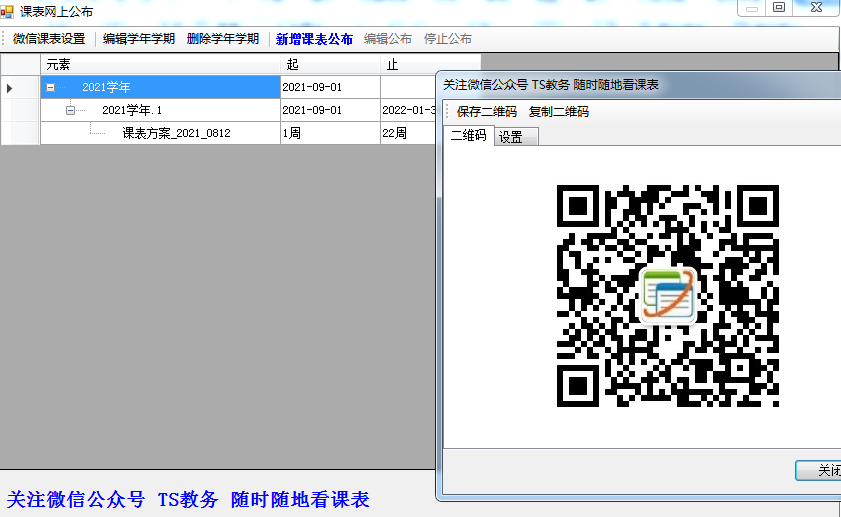Minimize the 课表网上公布 window

tap(752, 8)
